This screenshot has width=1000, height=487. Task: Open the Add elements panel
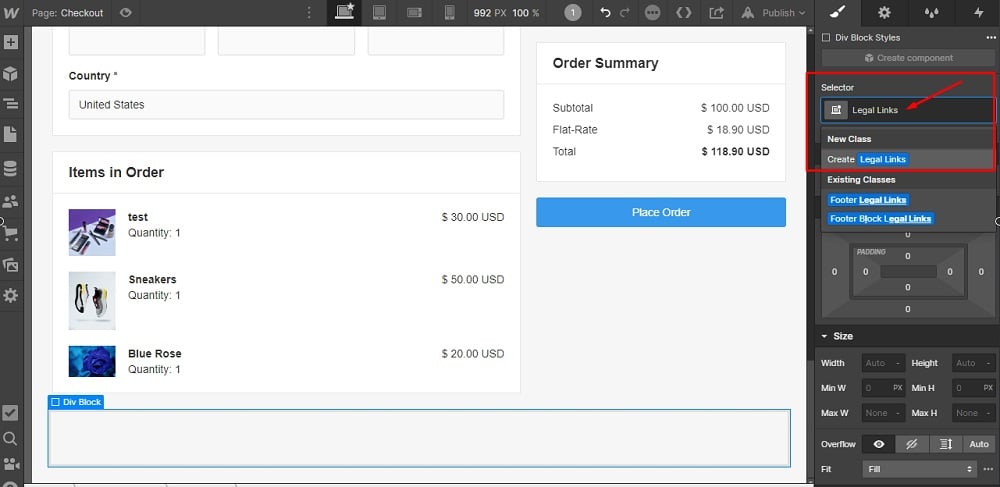click(11, 43)
